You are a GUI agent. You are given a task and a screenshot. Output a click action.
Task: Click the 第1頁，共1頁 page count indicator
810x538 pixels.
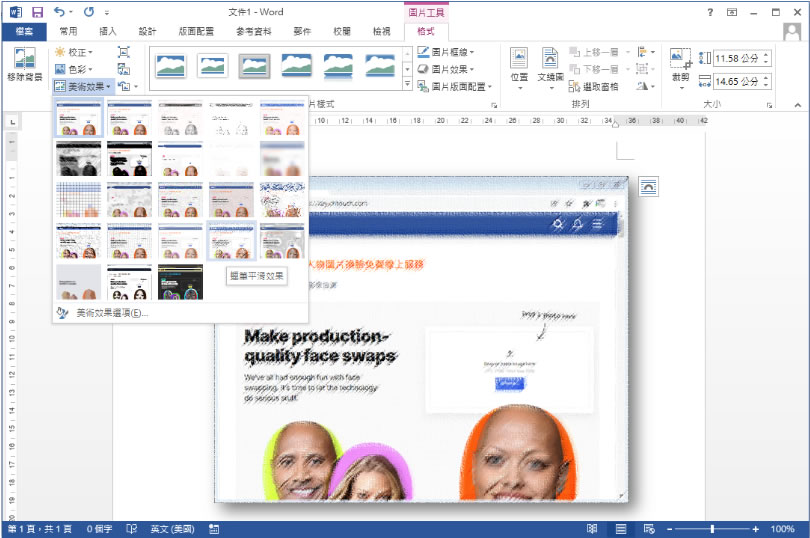click(x=40, y=529)
